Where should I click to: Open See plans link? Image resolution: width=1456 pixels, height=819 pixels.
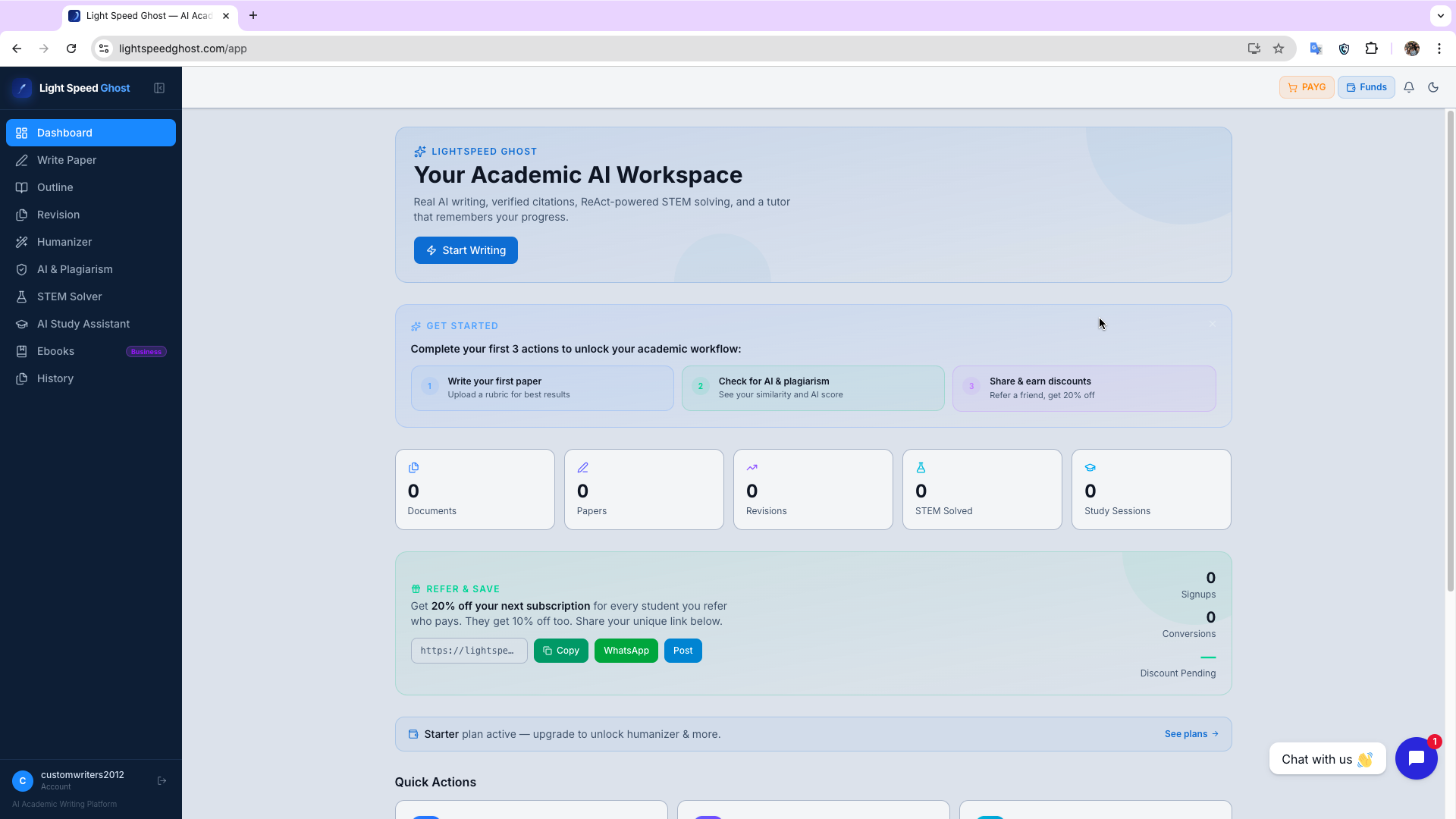[1191, 734]
